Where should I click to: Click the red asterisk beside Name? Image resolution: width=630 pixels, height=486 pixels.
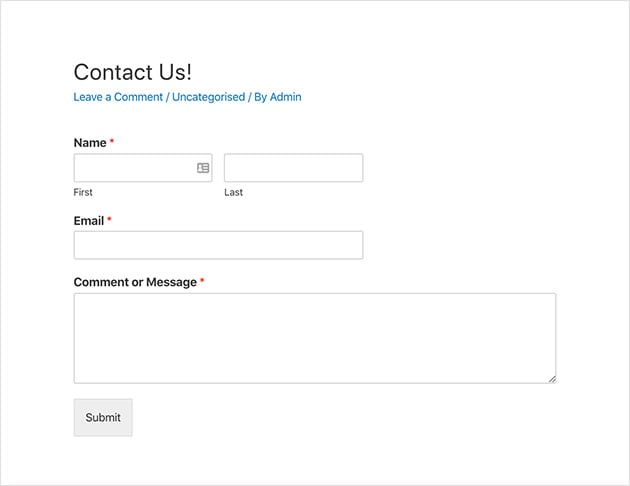click(x=112, y=143)
